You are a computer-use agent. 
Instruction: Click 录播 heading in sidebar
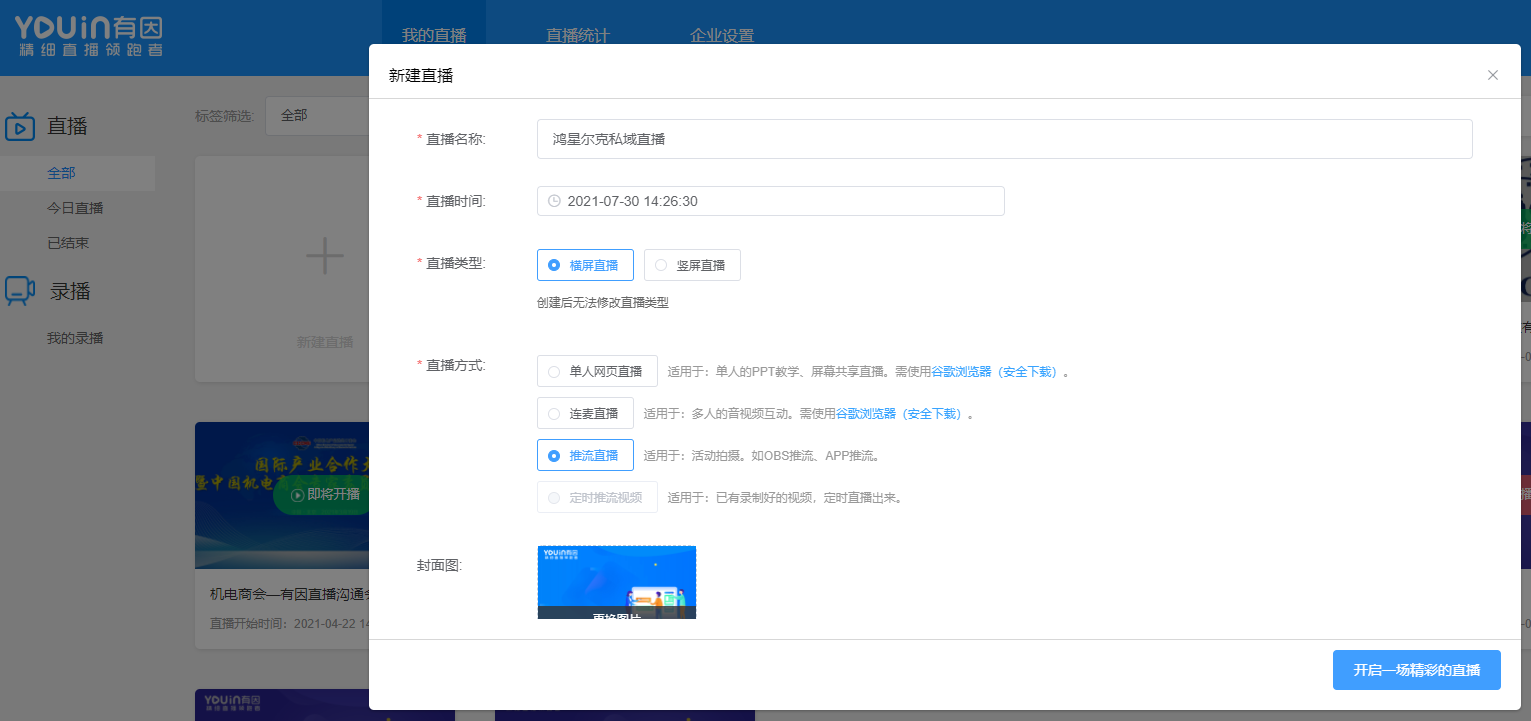(x=71, y=291)
